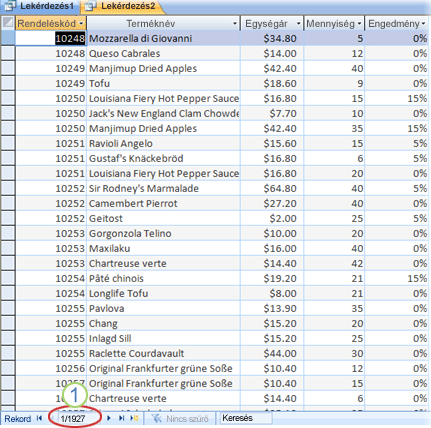This screenshot has height=428, width=431.
Task: Select the row selector for Ravioli Angelo
Action: point(8,143)
